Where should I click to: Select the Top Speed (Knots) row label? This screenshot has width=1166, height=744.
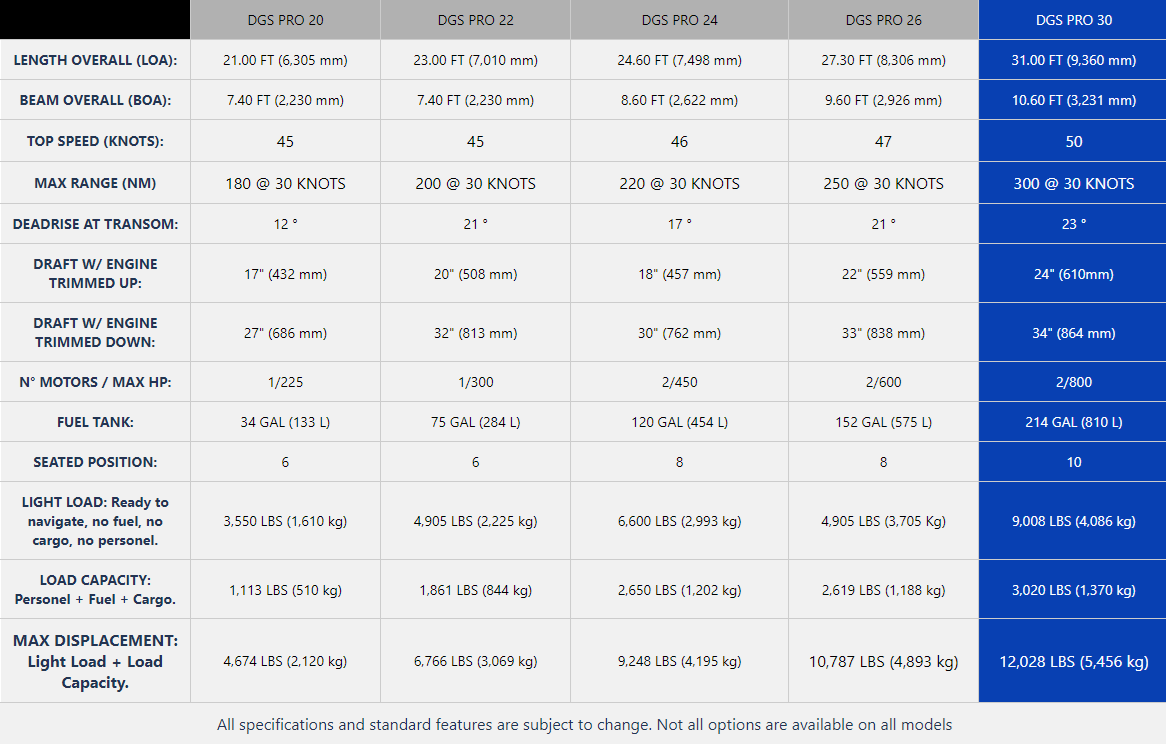(95, 141)
